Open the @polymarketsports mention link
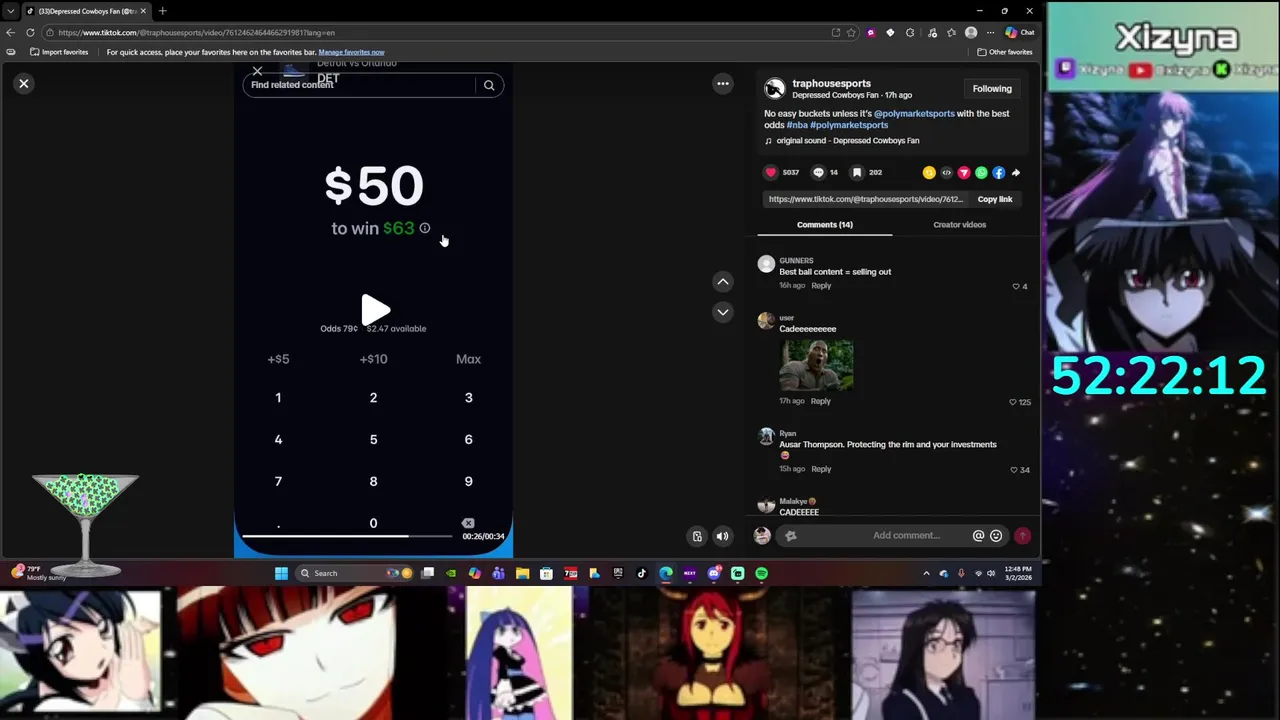 click(x=914, y=114)
